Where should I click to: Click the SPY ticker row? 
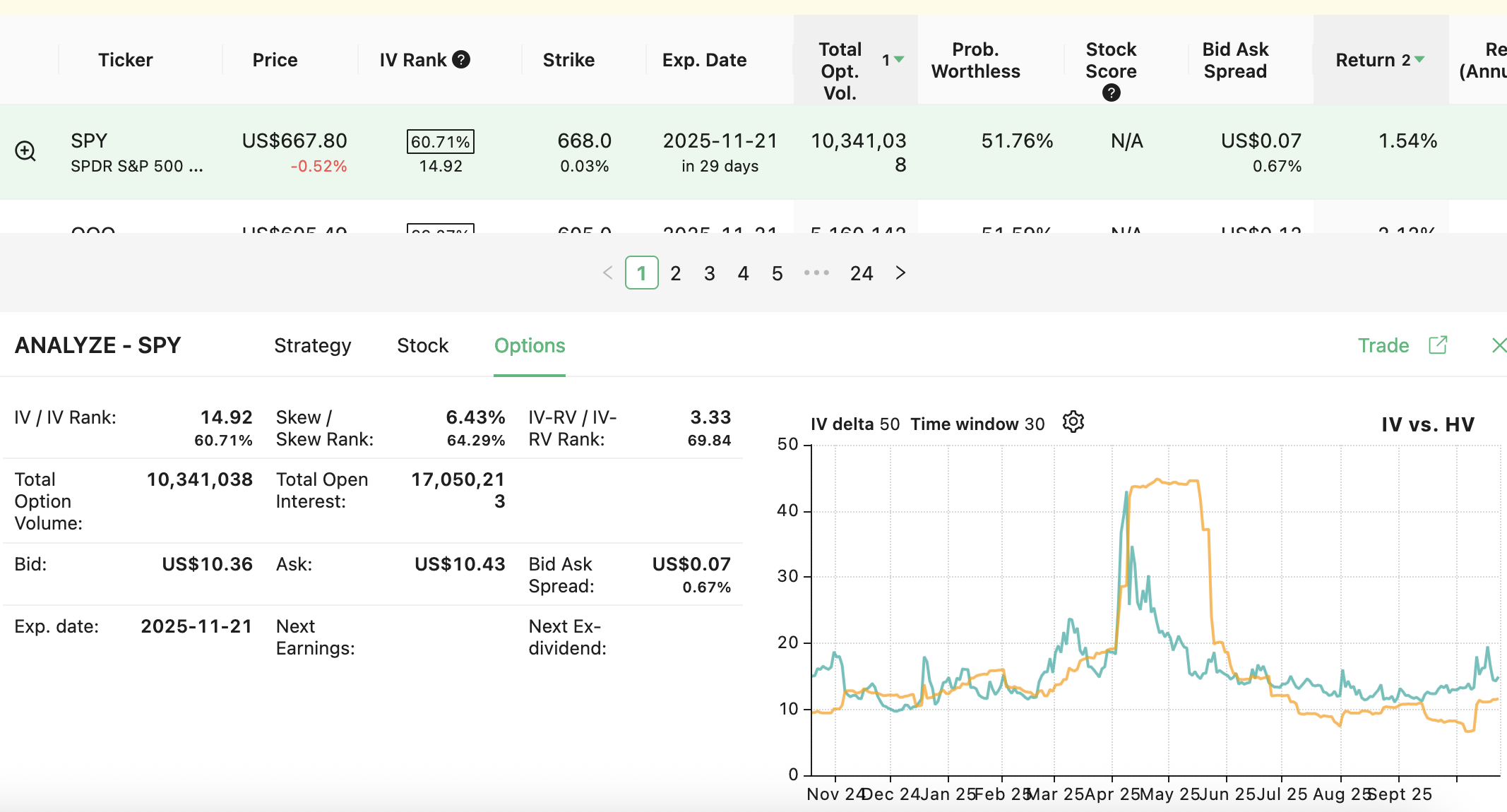(89, 141)
